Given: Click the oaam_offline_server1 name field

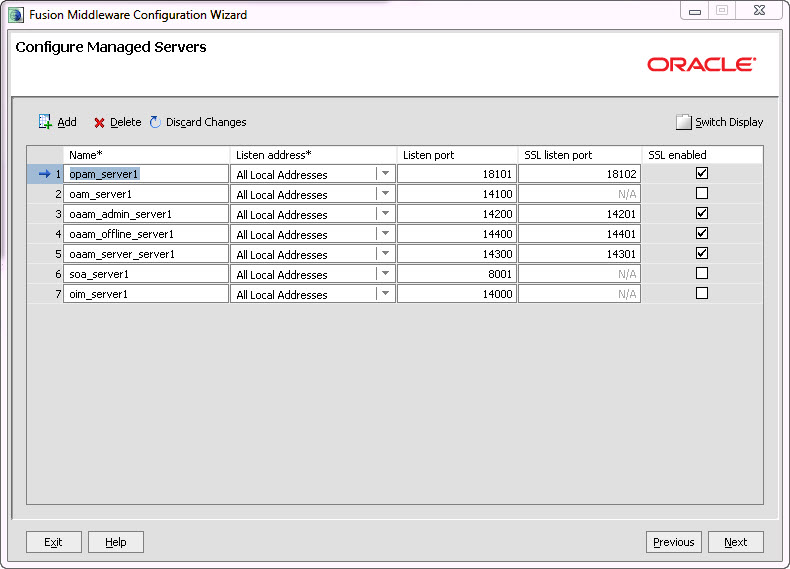Looking at the screenshot, I should [146, 234].
